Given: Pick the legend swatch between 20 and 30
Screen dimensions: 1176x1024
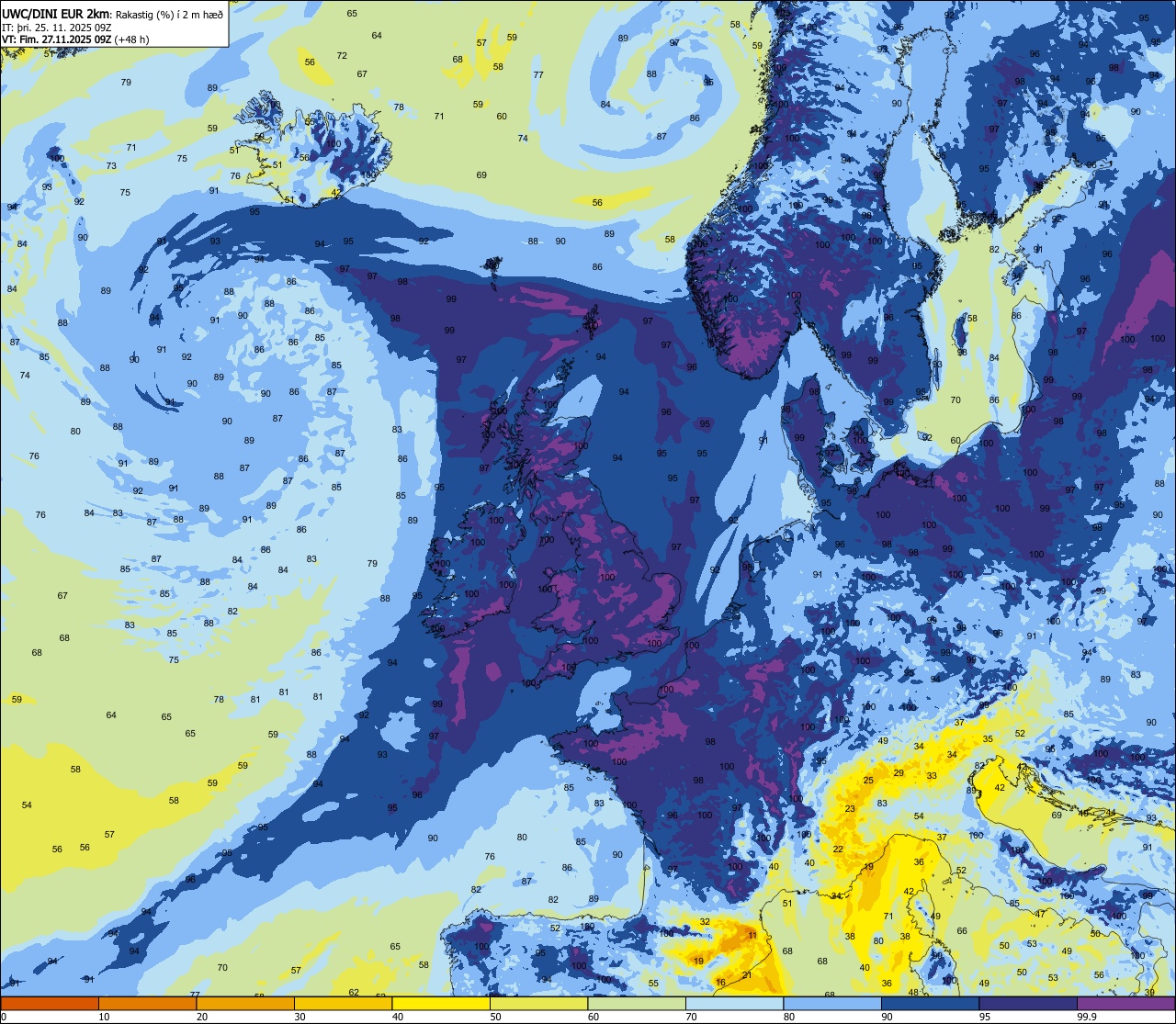Looking at the screenshot, I should coord(245,1003).
